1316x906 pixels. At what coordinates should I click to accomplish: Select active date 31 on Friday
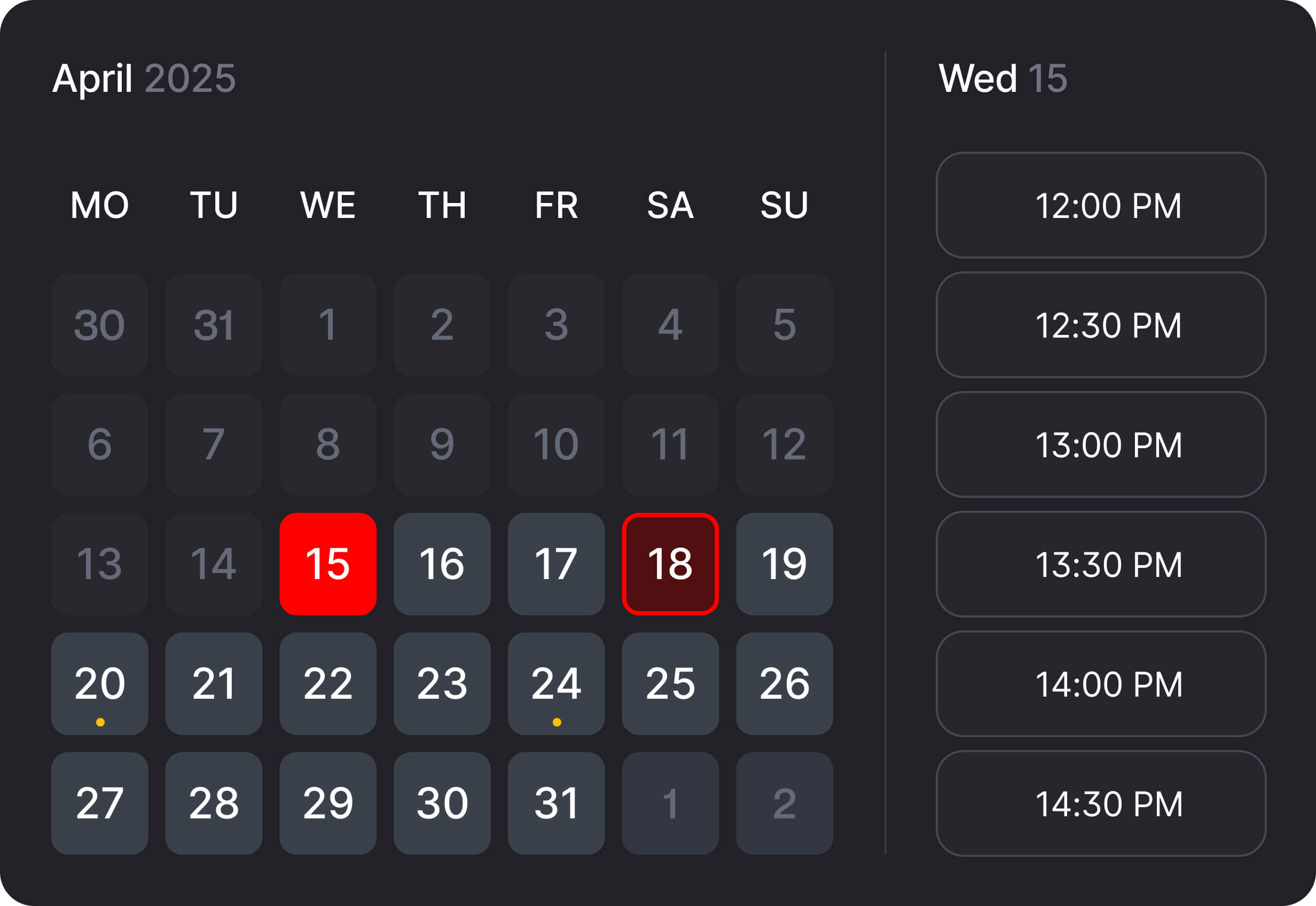tap(556, 804)
